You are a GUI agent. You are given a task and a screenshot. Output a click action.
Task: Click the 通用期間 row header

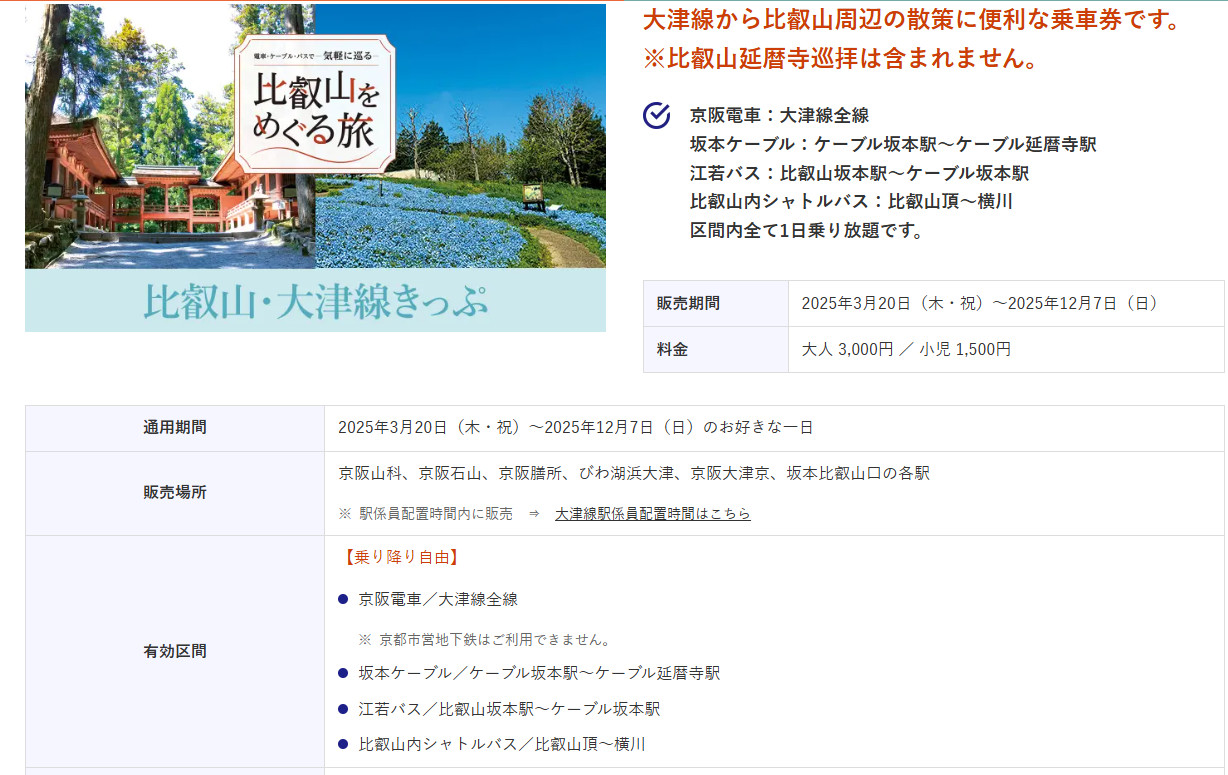[175, 427]
